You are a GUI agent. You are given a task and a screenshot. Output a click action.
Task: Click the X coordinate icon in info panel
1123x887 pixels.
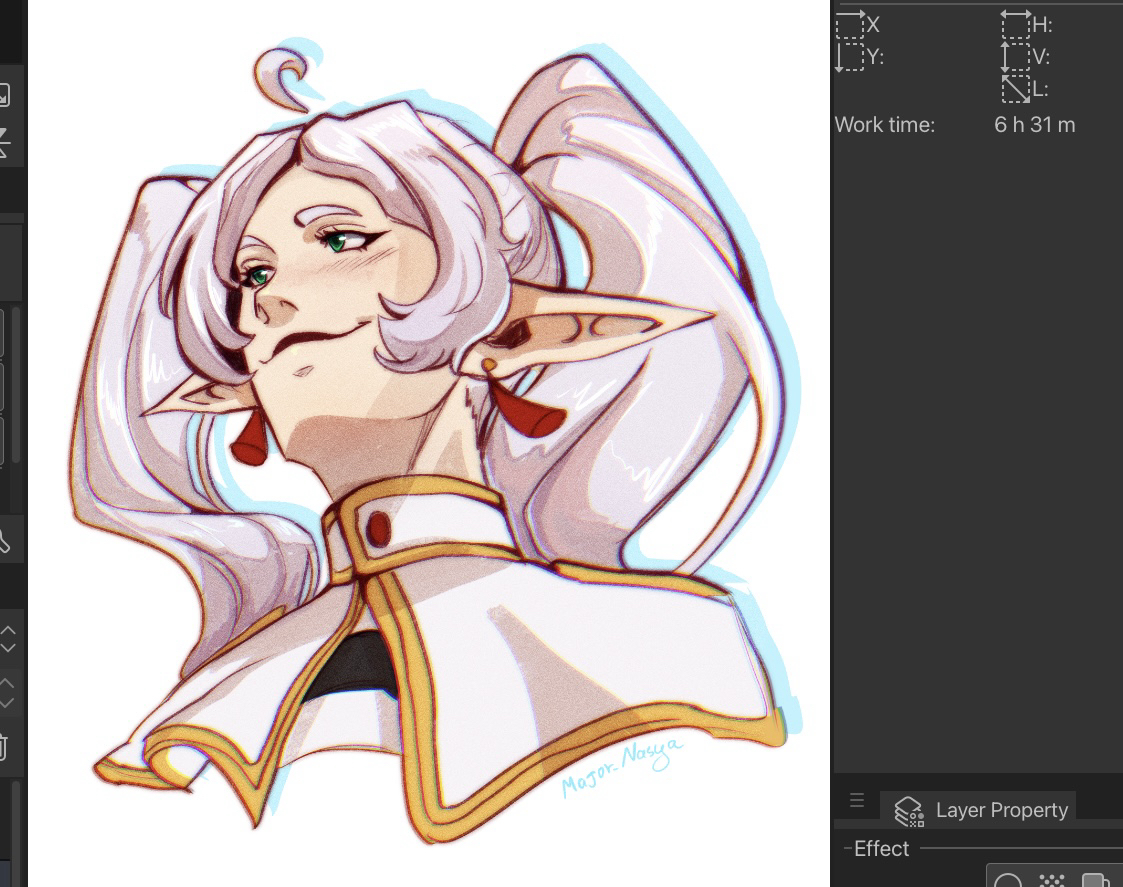[849, 24]
